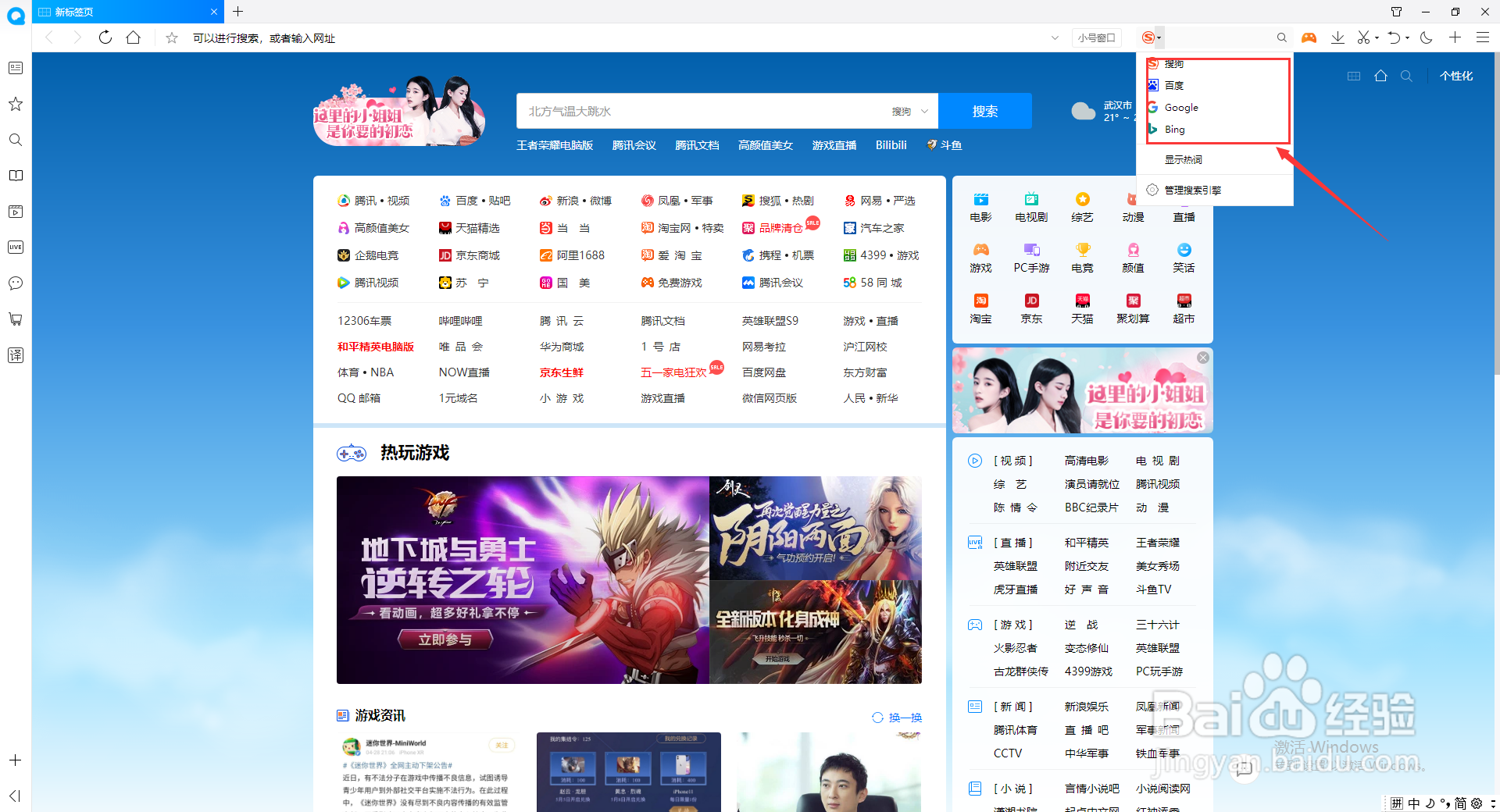Click 立即参与 on game banner
The height and width of the screenshot is (812, 1500).
coord(445,639)
